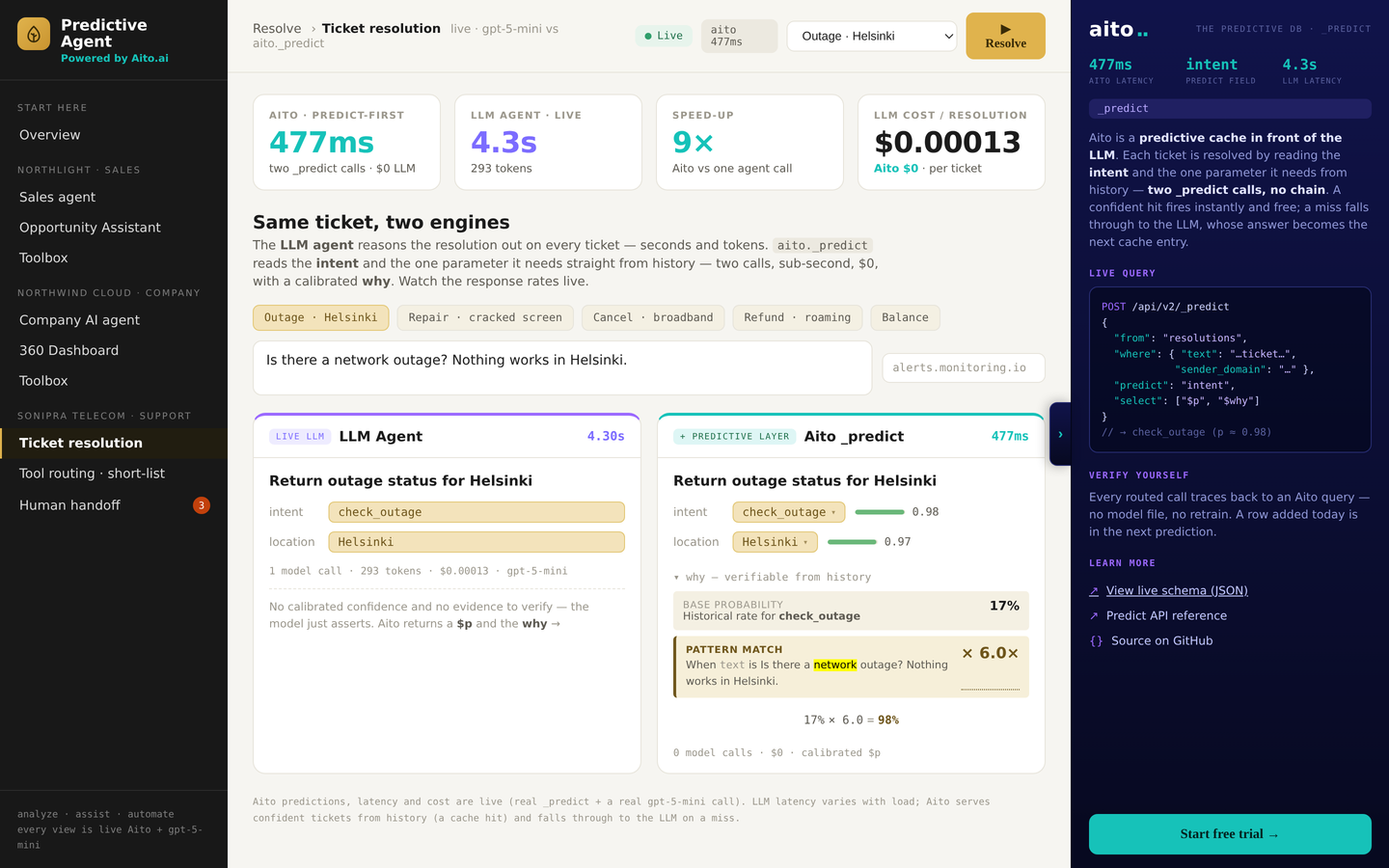Click the highlighted word network
This screenshot has height=868, width=1389.
tap(835, 665)
